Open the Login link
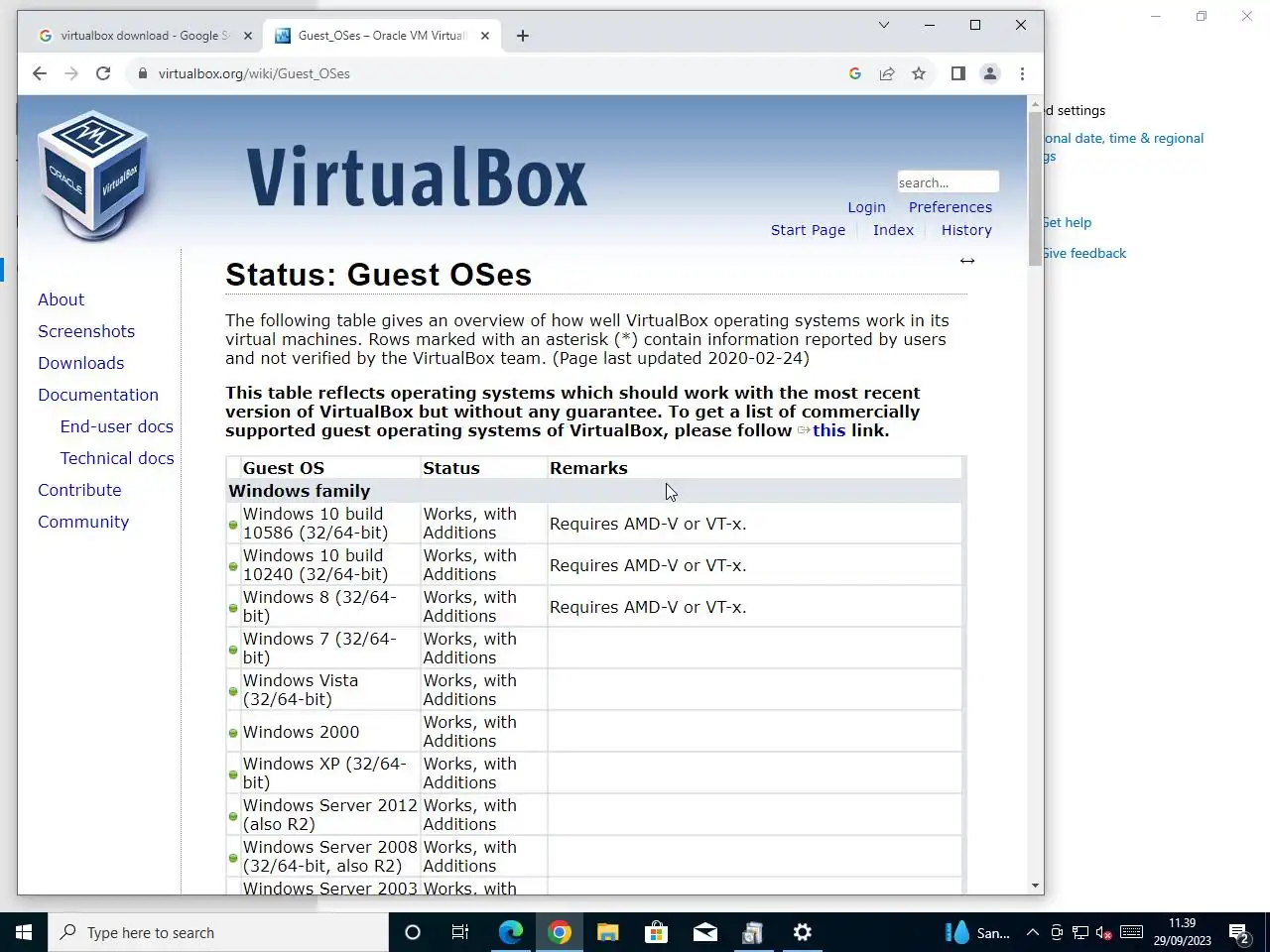The image size is (1270, 952). pyautogui.click(x=866, y=207)
